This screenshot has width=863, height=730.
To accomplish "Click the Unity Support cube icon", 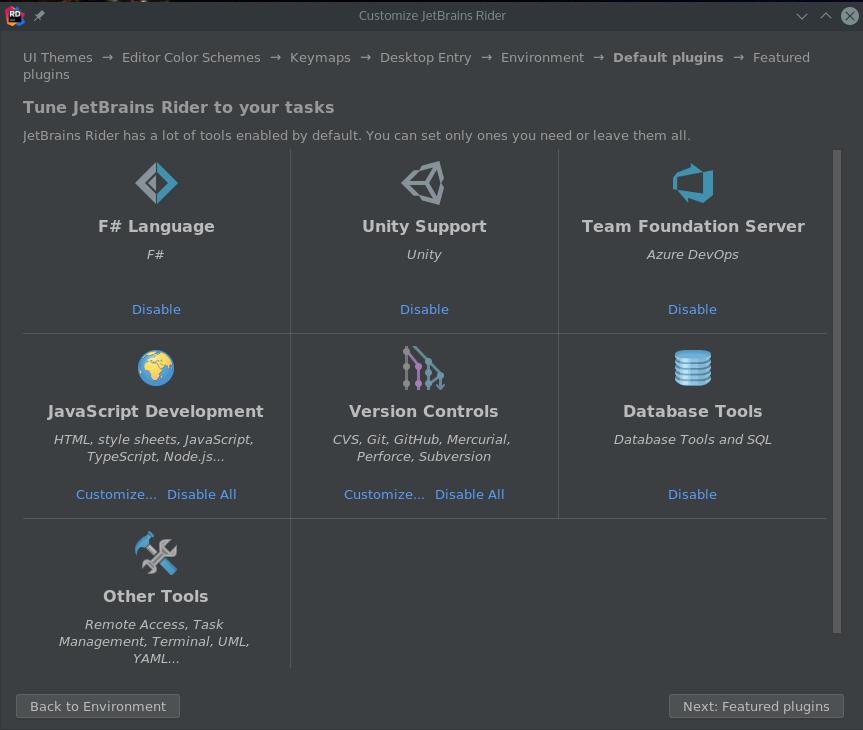I will click(423, 183).
